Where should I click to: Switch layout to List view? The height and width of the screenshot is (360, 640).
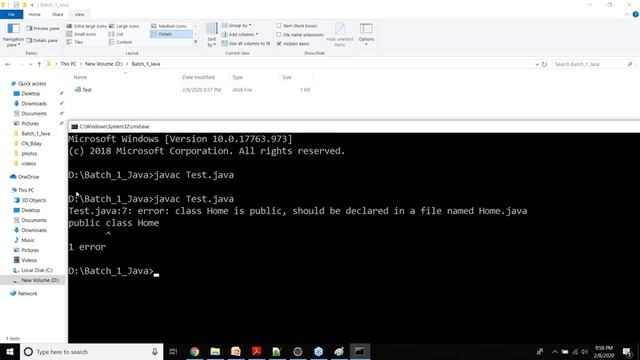coord(116,34)
